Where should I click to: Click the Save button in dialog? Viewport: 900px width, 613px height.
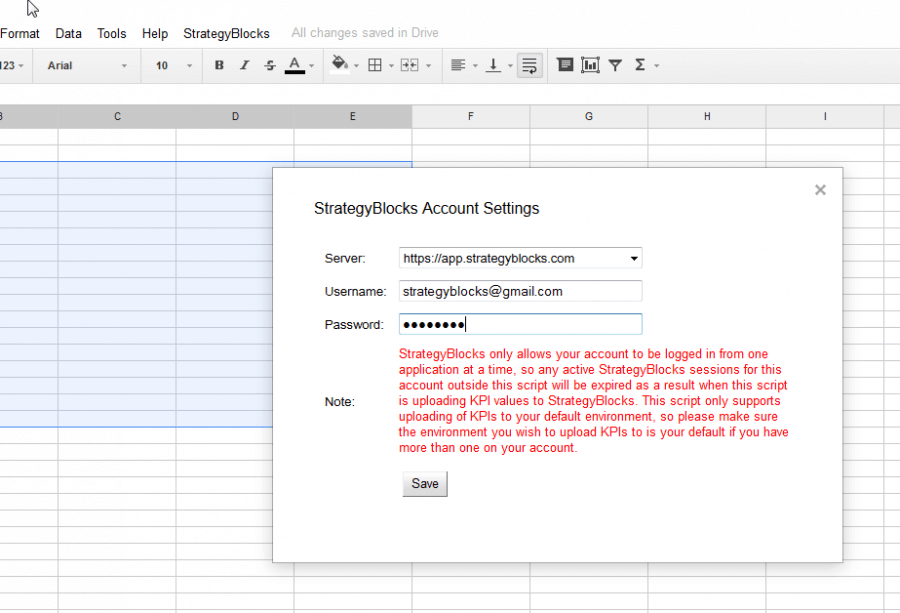[x=425, y=484]
